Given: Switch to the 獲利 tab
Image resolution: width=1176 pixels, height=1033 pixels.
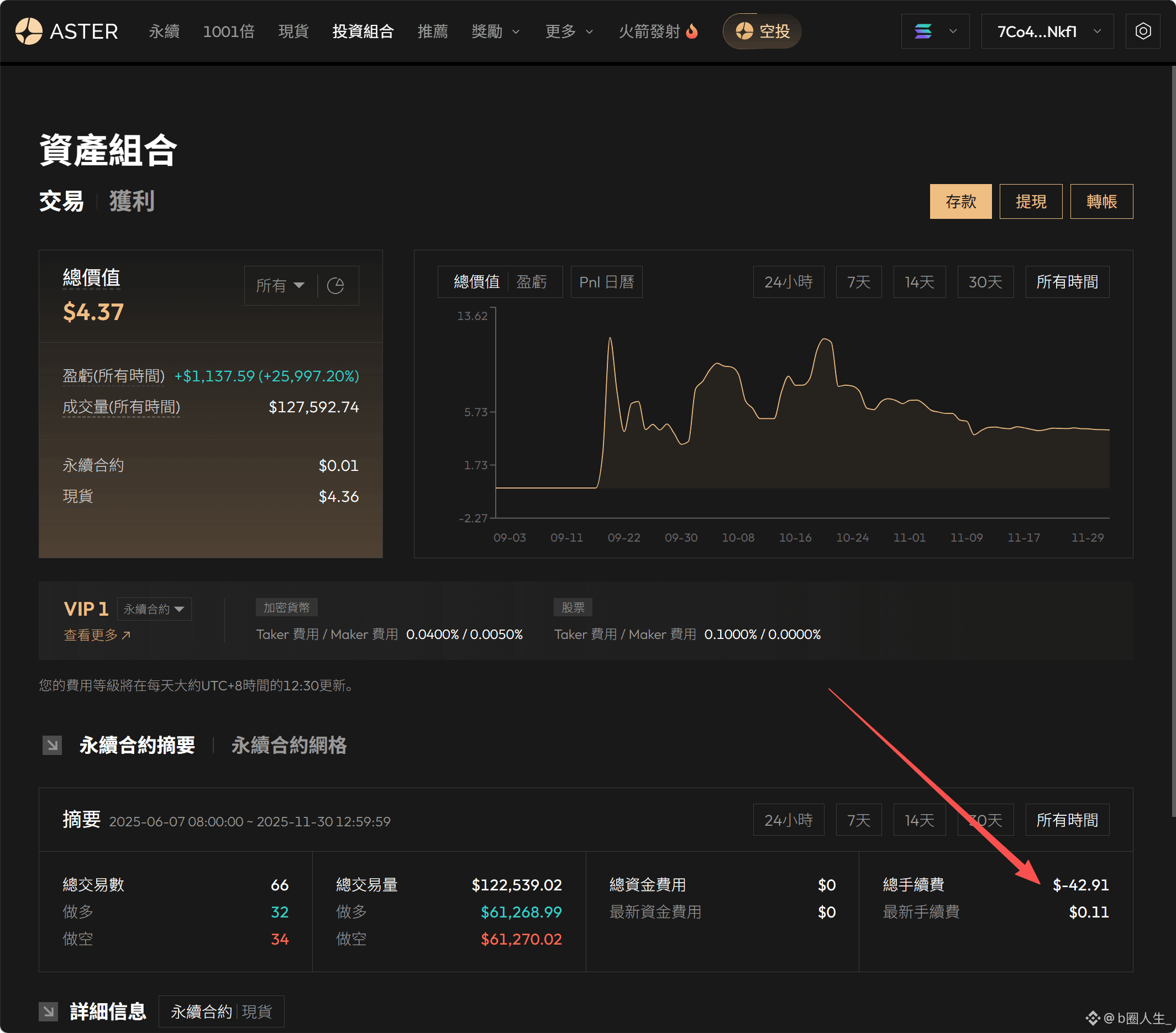Looking at the screenshot, I should [132, 201].
